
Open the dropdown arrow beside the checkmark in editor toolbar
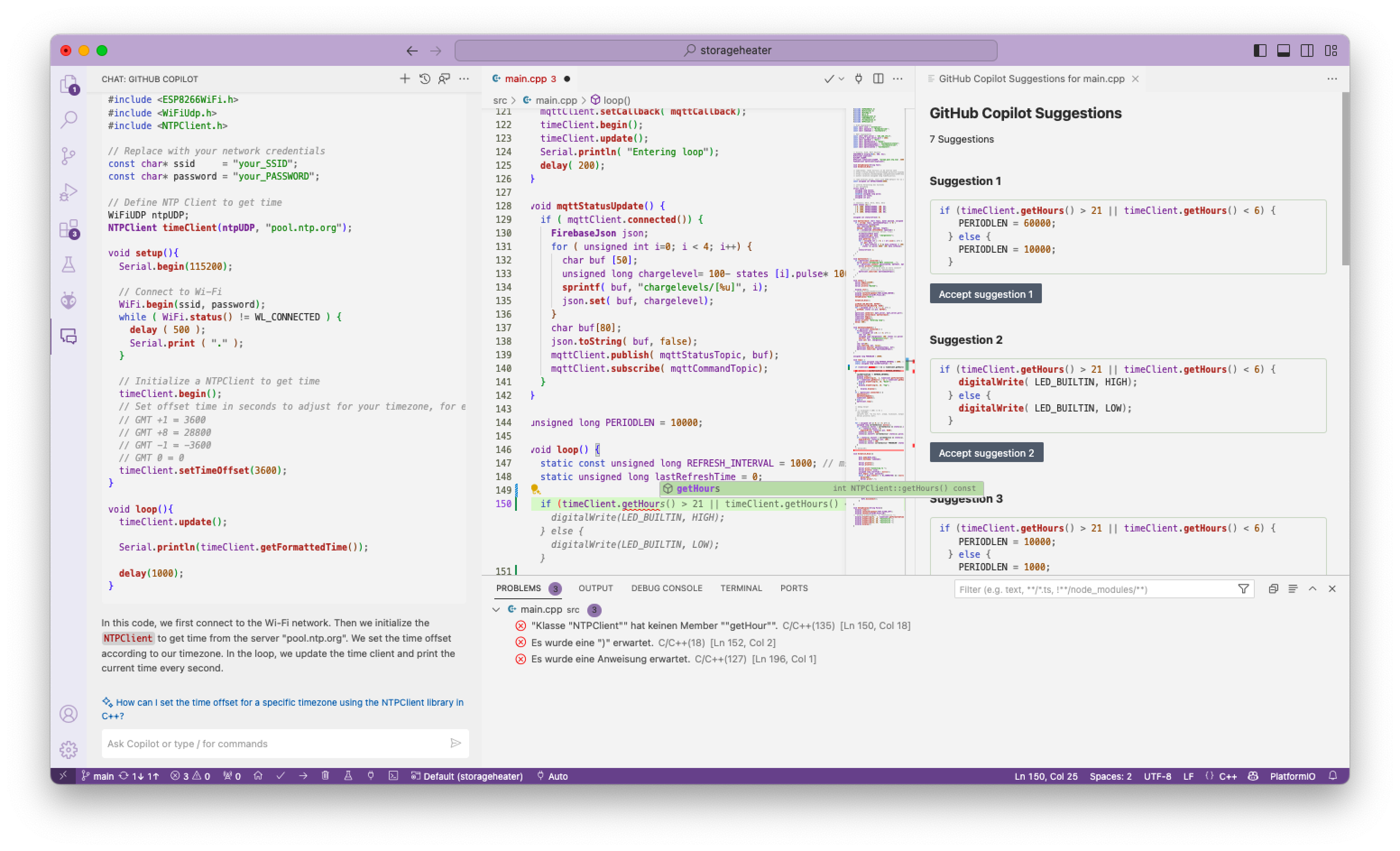click(x=842, y=79)
